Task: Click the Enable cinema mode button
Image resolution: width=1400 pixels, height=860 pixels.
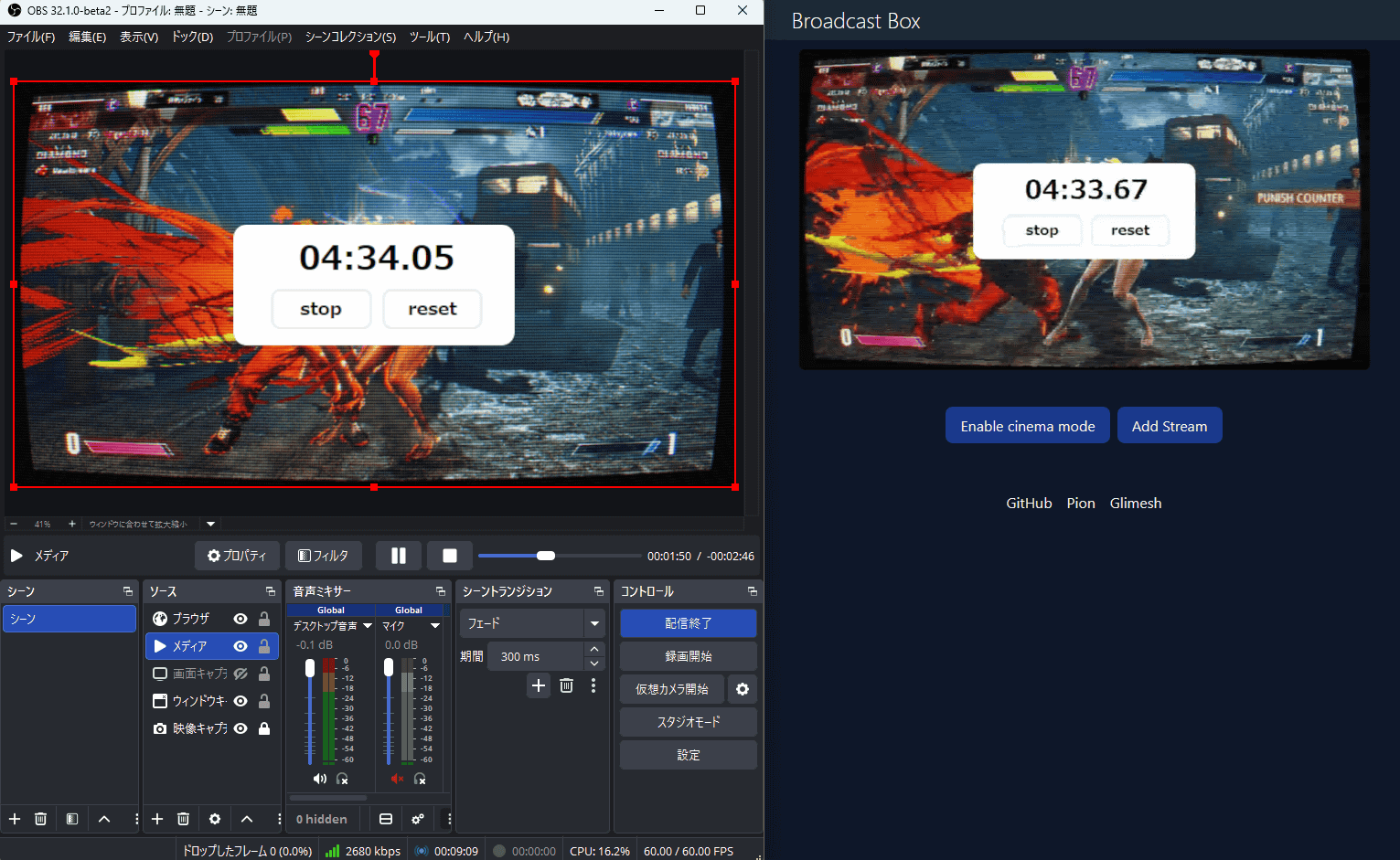Action: pos(1027,426)
